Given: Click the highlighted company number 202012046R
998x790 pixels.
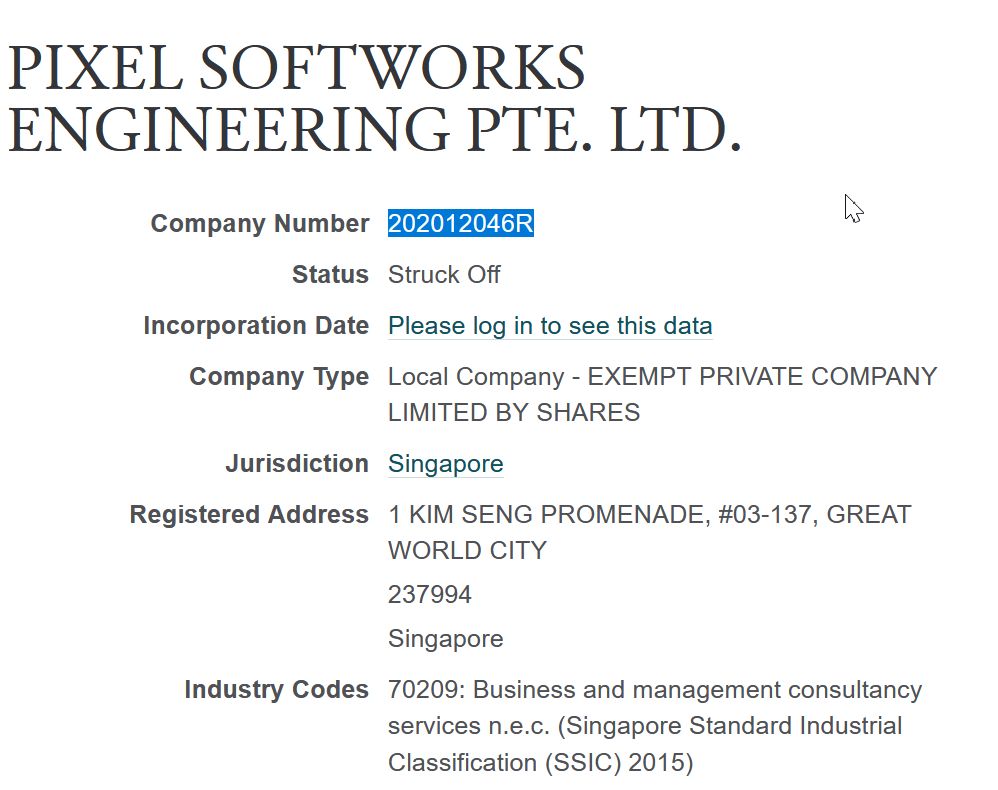Looking at the screenshot, I should pos(461,223).
